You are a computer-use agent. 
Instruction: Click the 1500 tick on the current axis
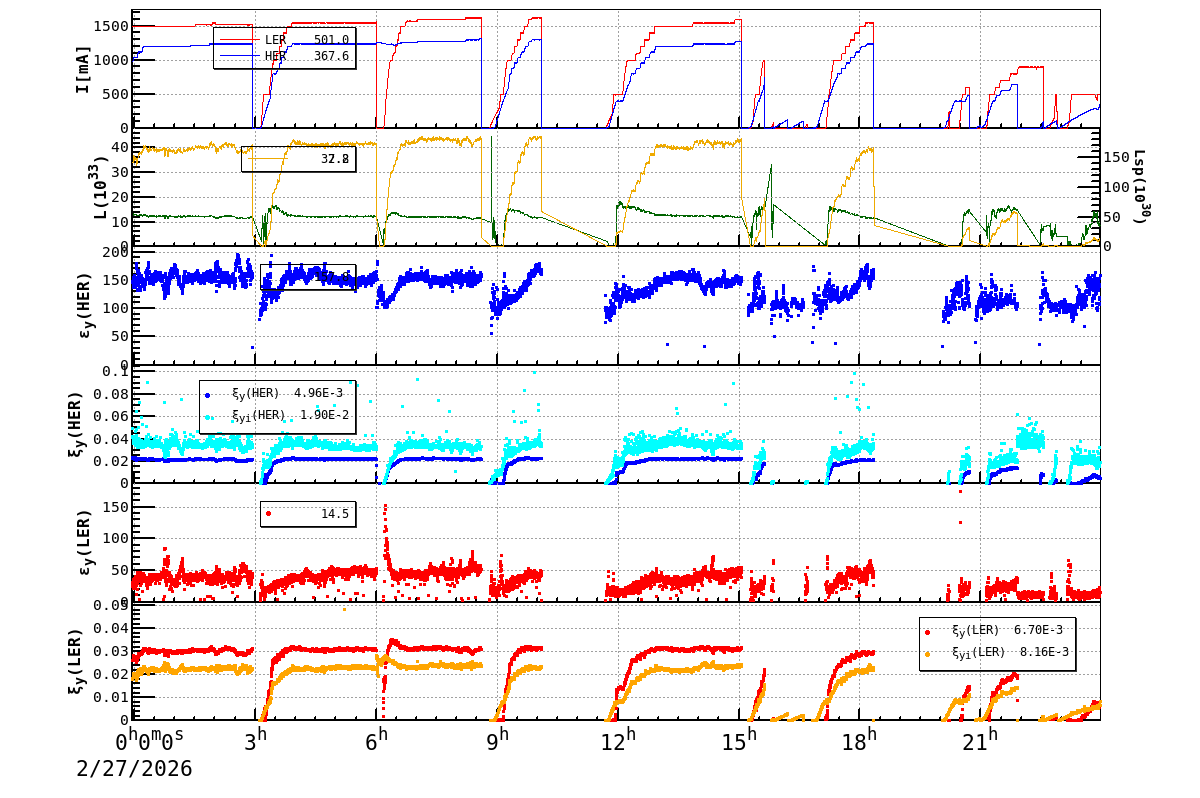point(109,26)
